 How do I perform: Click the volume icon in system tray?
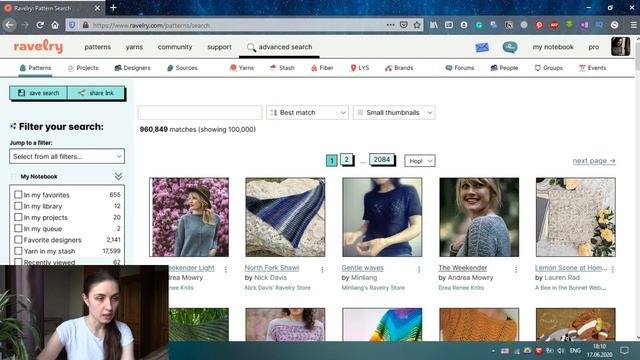click(561, 351)
